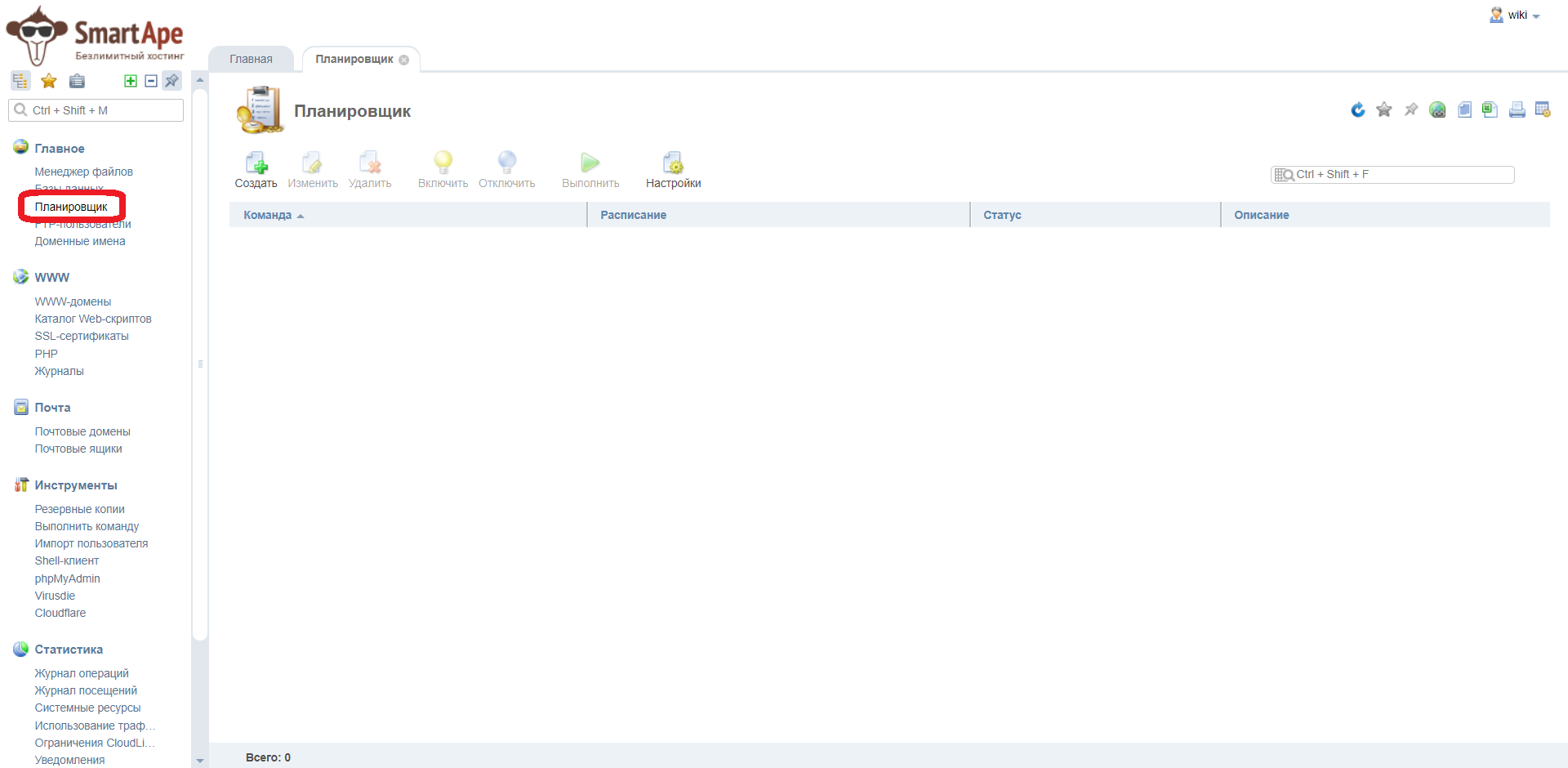Export table to Excel icon

coord(1490,109)
